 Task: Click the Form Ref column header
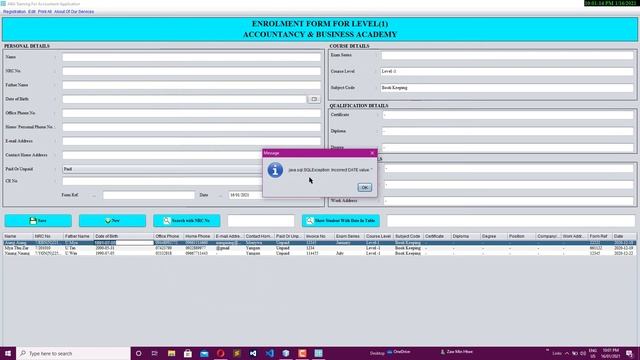[600, 236]
